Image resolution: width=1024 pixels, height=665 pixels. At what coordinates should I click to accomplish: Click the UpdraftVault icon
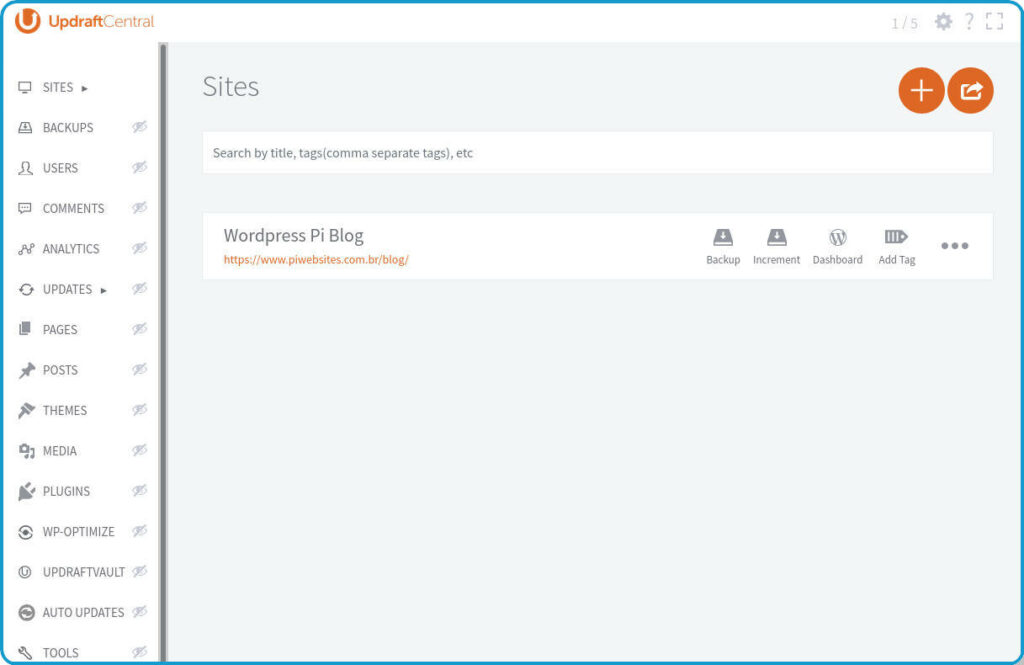click(25, 572)
